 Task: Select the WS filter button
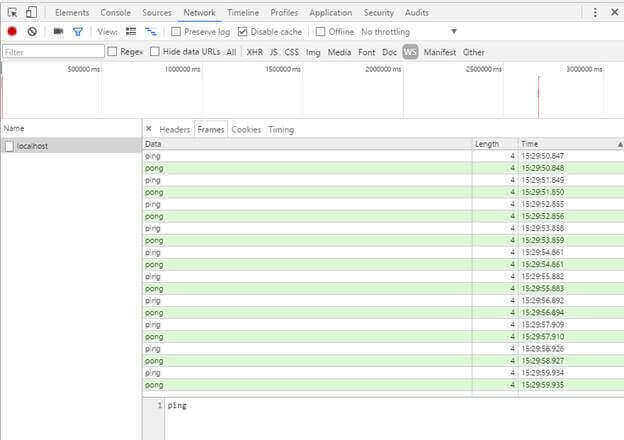[410, 51]
